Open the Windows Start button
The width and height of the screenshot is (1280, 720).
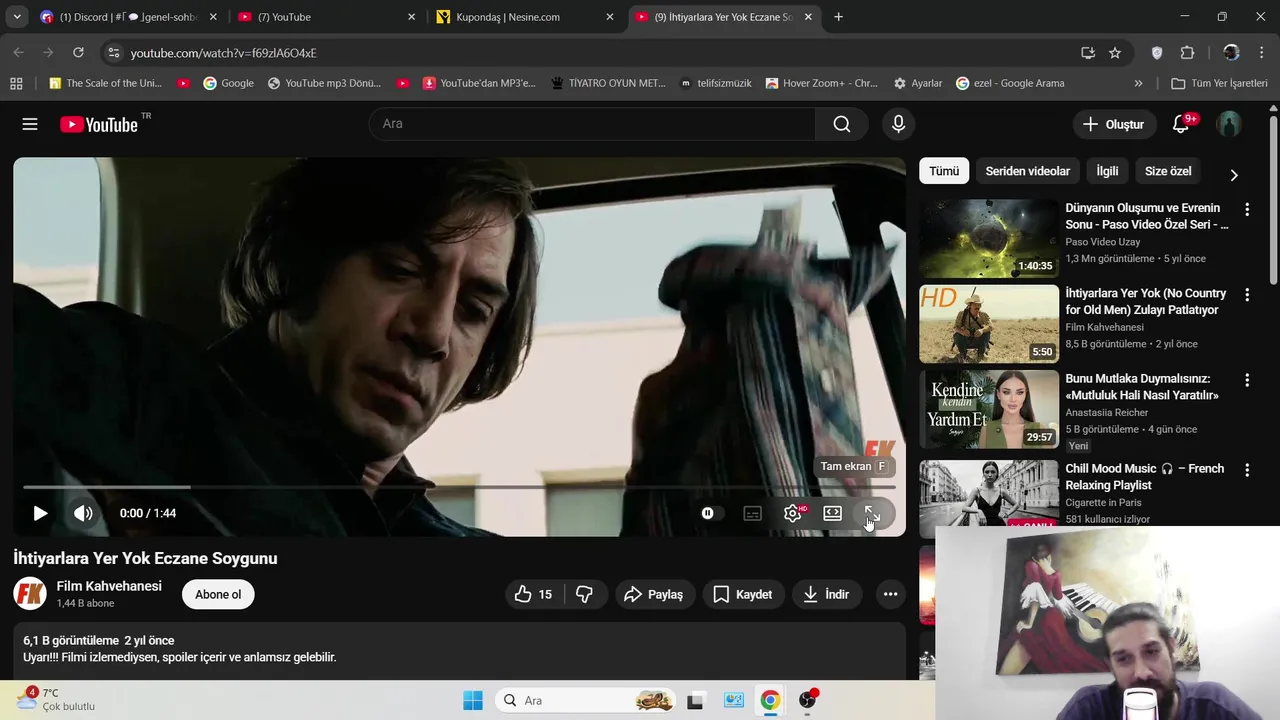473,700
